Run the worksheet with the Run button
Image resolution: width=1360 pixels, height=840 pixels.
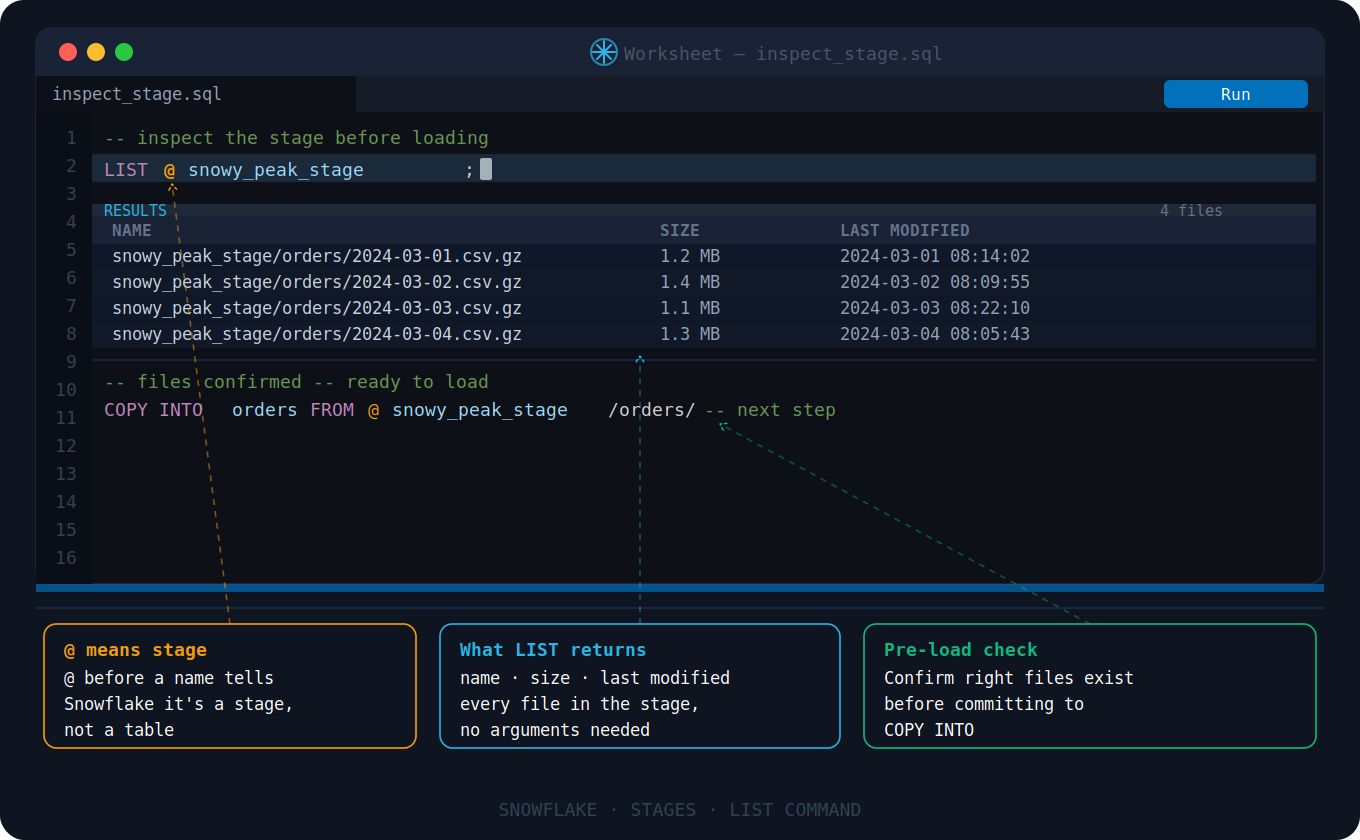[1235, 94]
